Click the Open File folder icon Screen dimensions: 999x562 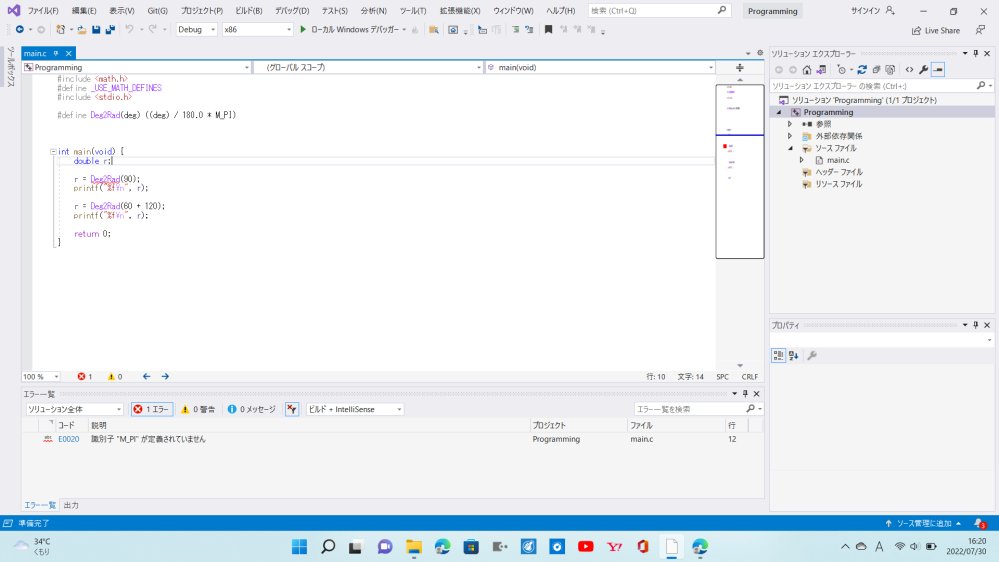[x=82, y=29]
